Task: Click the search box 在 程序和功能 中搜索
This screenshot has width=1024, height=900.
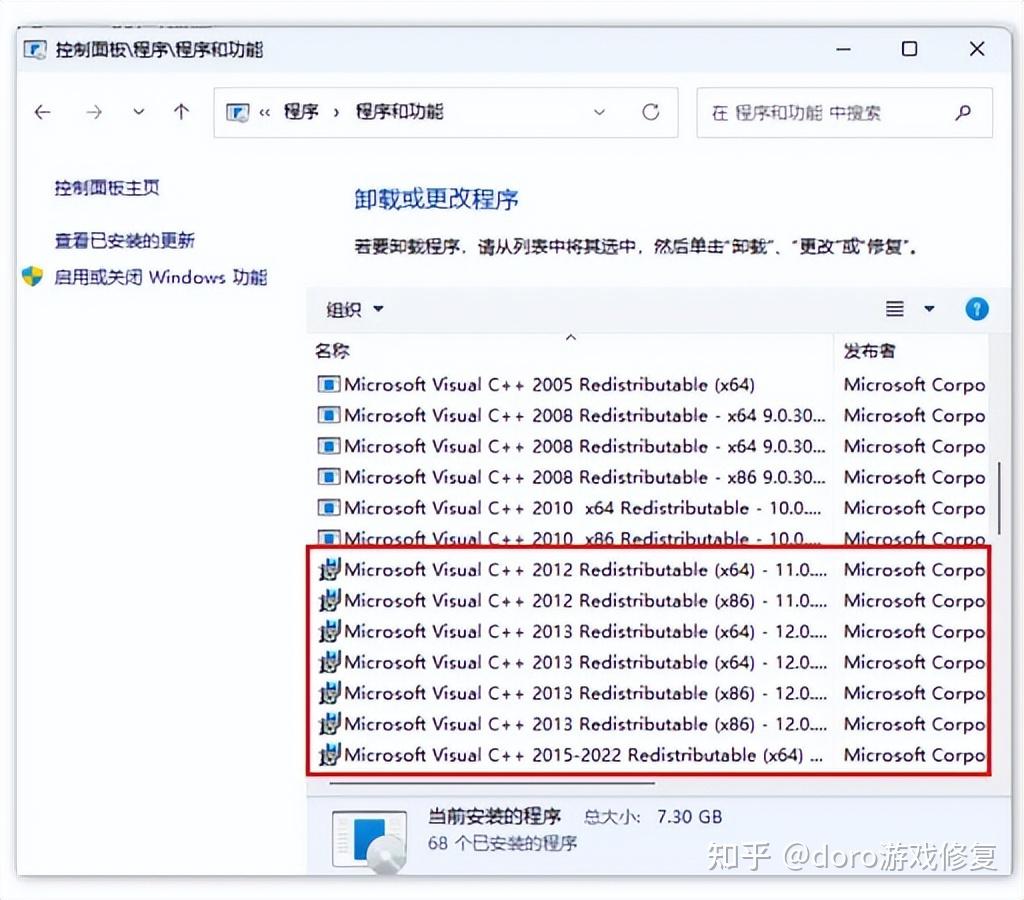Action: pyautogui.click(x=844, y=113)
